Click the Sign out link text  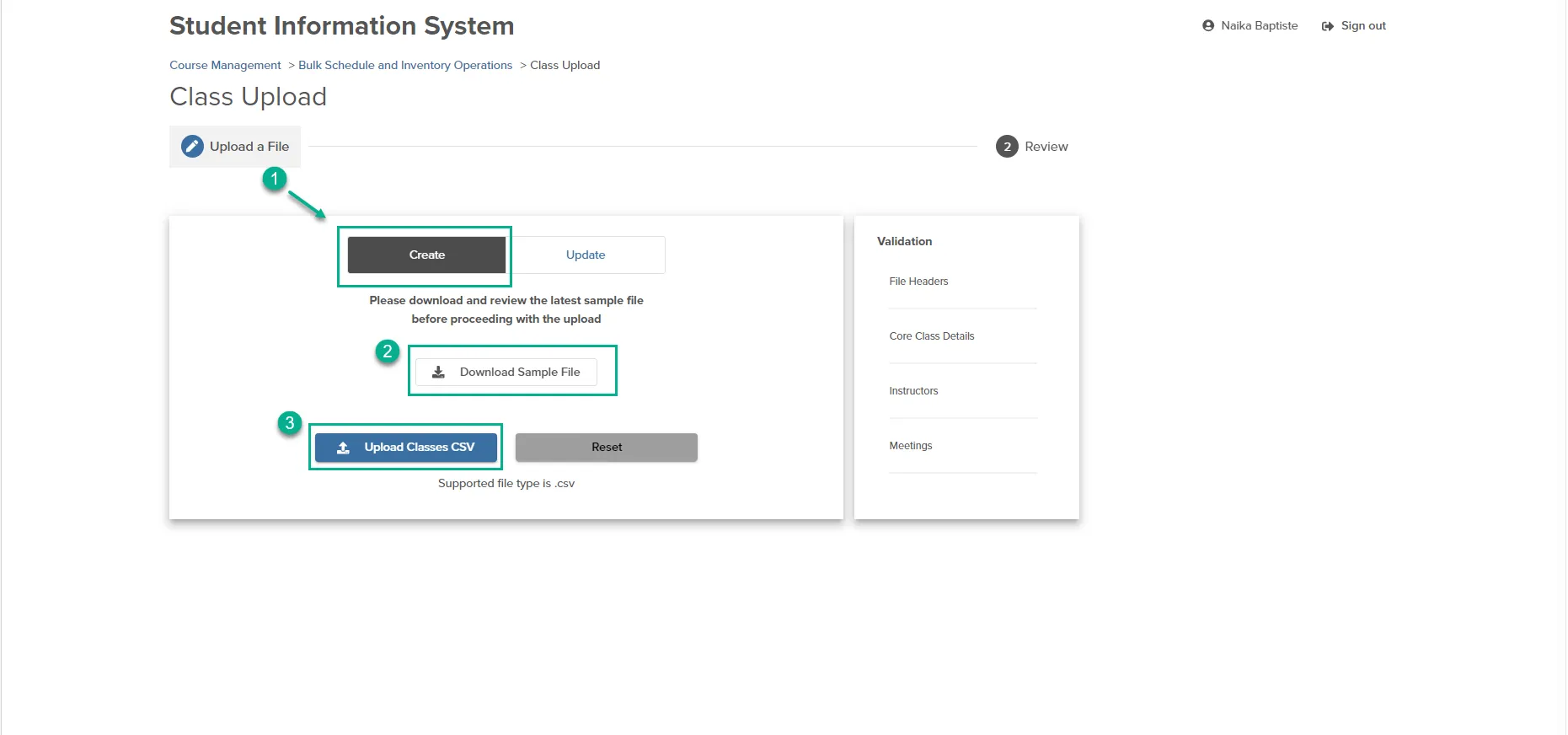(1363, 26)
